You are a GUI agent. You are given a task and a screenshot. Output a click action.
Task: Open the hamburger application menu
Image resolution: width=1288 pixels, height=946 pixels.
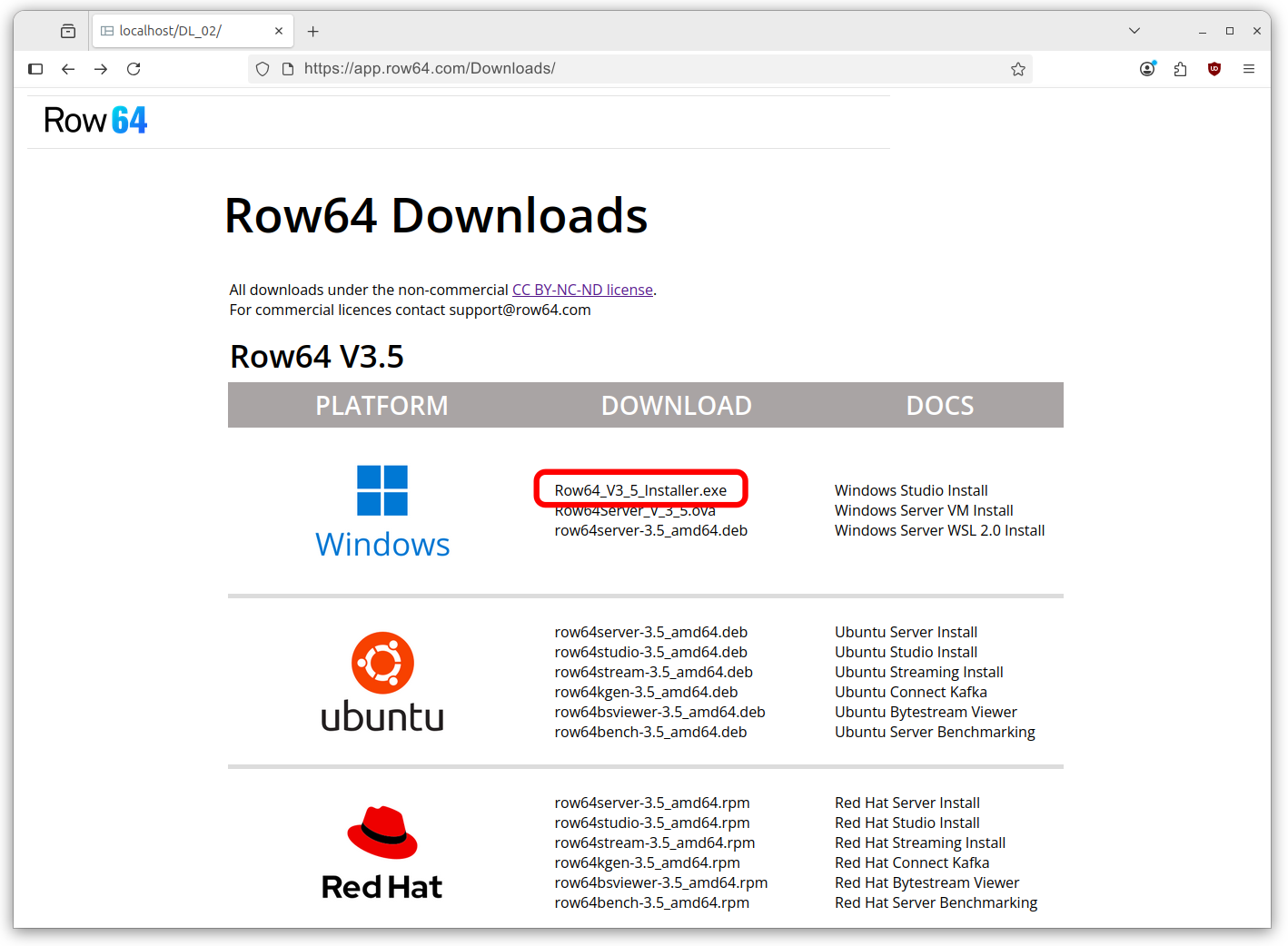1249,69
